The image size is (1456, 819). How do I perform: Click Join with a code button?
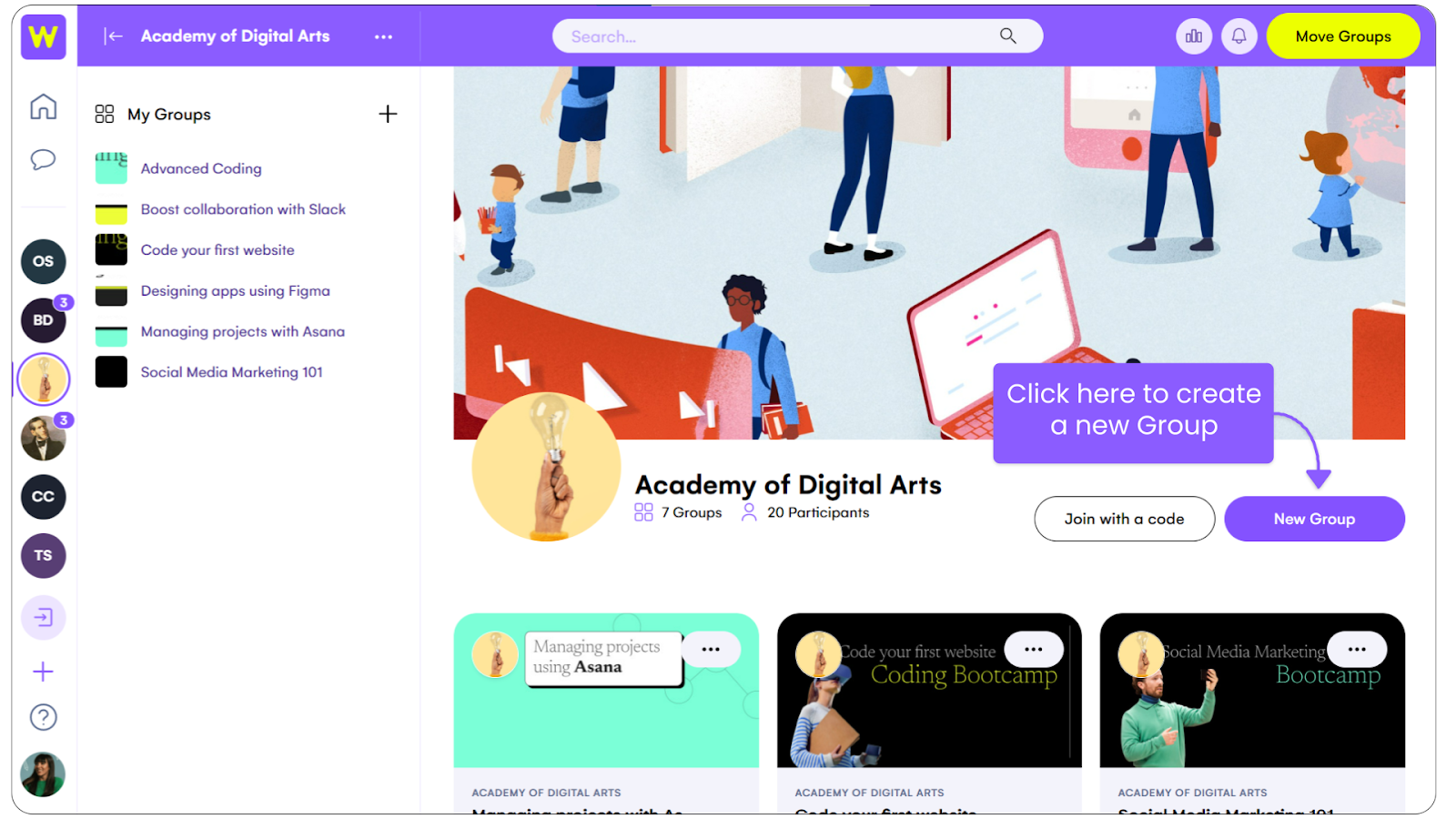click(1124, 519)
